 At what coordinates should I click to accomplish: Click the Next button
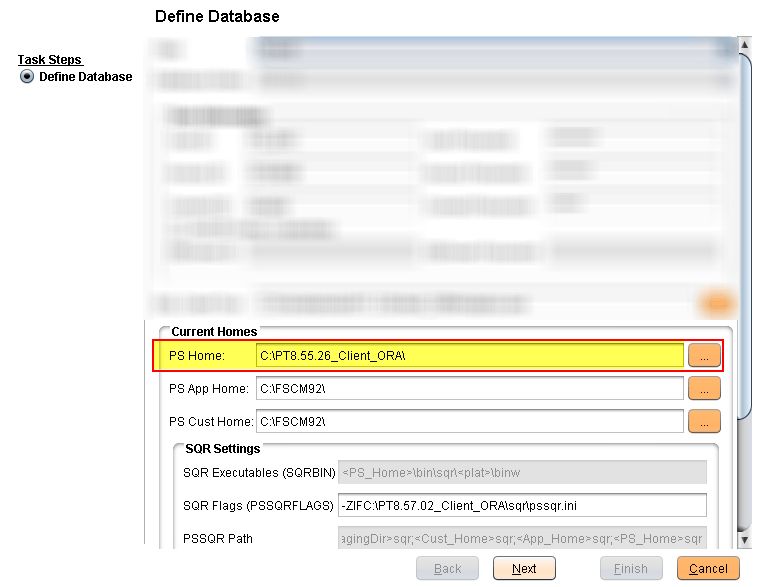click(524, 569)
